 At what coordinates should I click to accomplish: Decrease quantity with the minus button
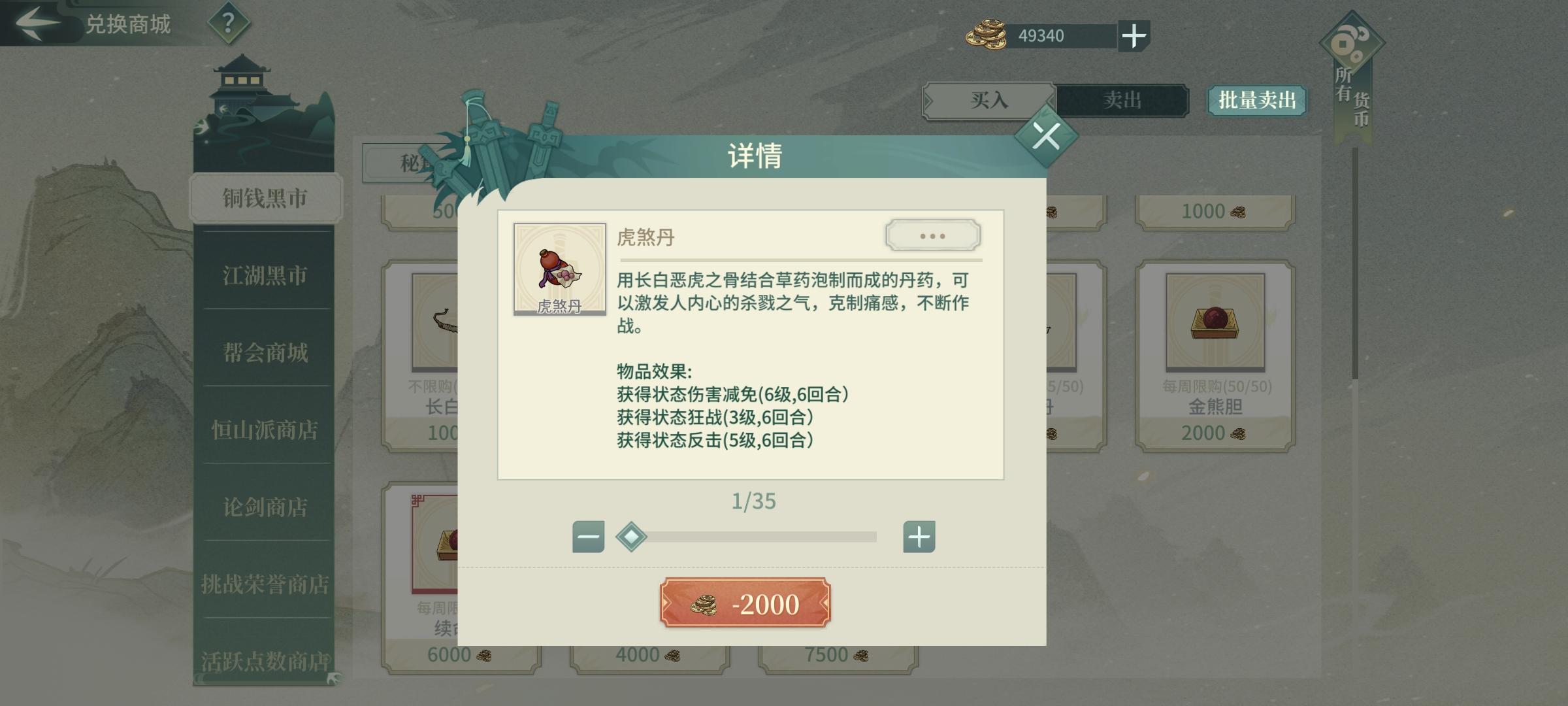[x=588, y=537]
